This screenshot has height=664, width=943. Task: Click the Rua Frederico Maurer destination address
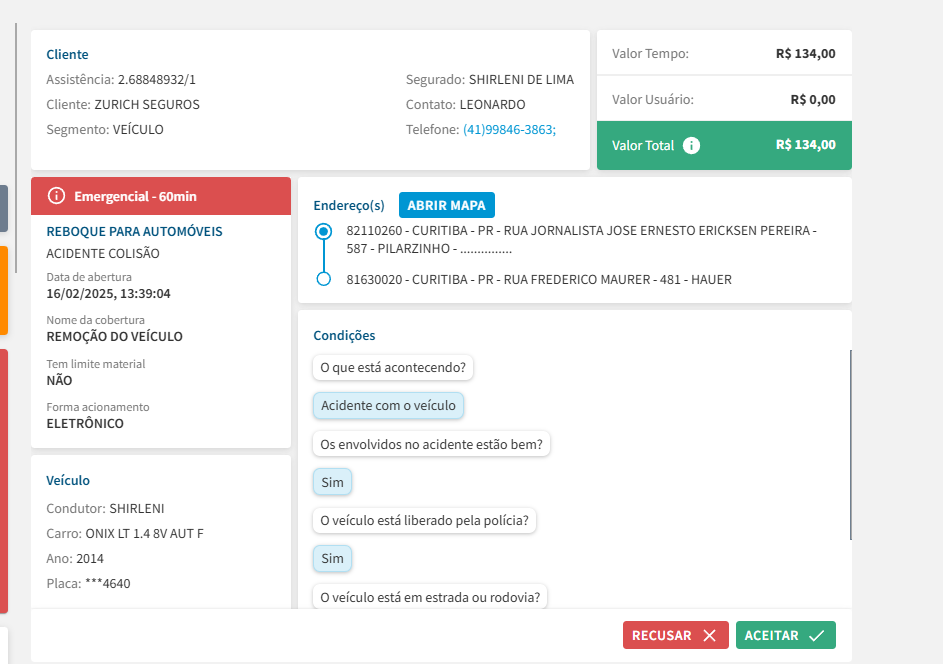pyautogui.click(x=538, y=280)
